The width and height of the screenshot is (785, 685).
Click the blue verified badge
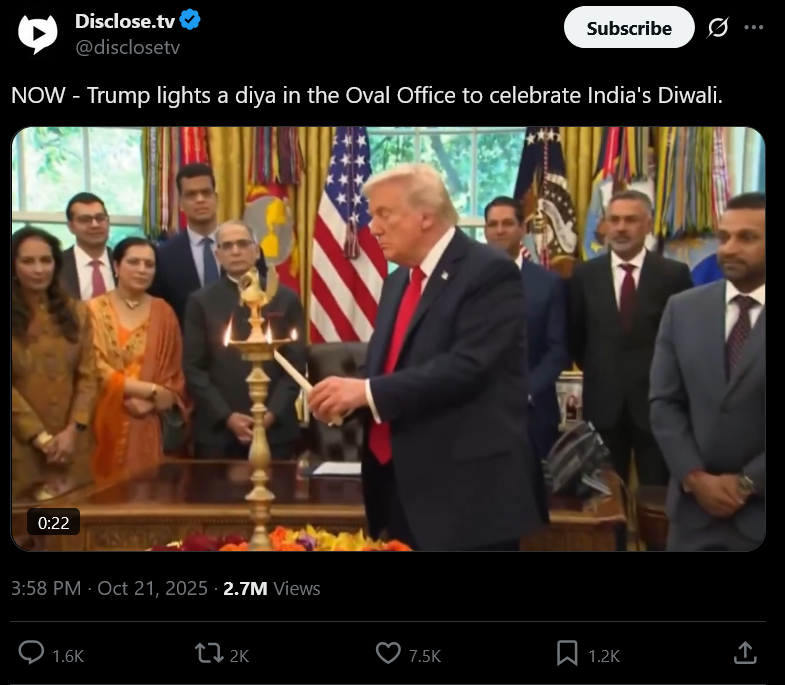click(x=190, y=20)
